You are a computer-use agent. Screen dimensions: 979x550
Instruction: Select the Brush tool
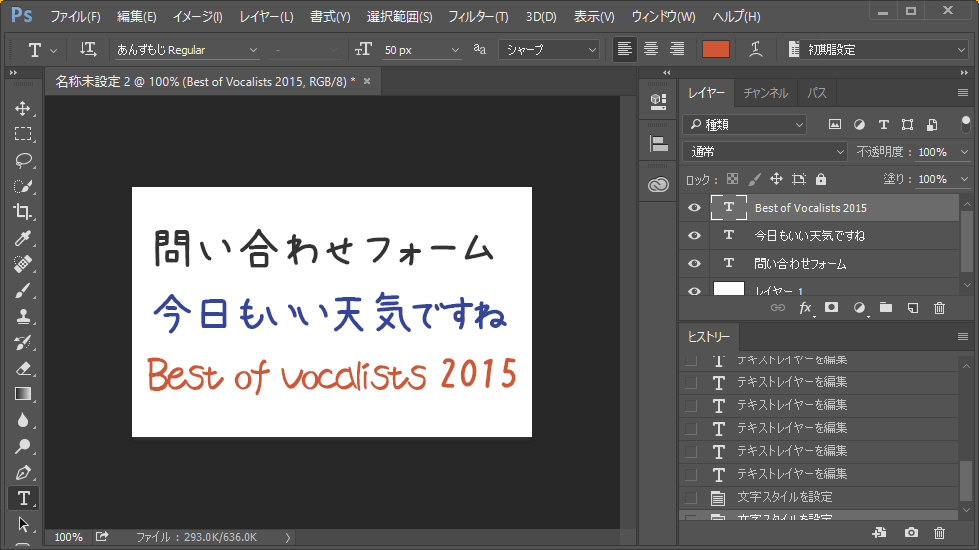[x=23, y=290]
